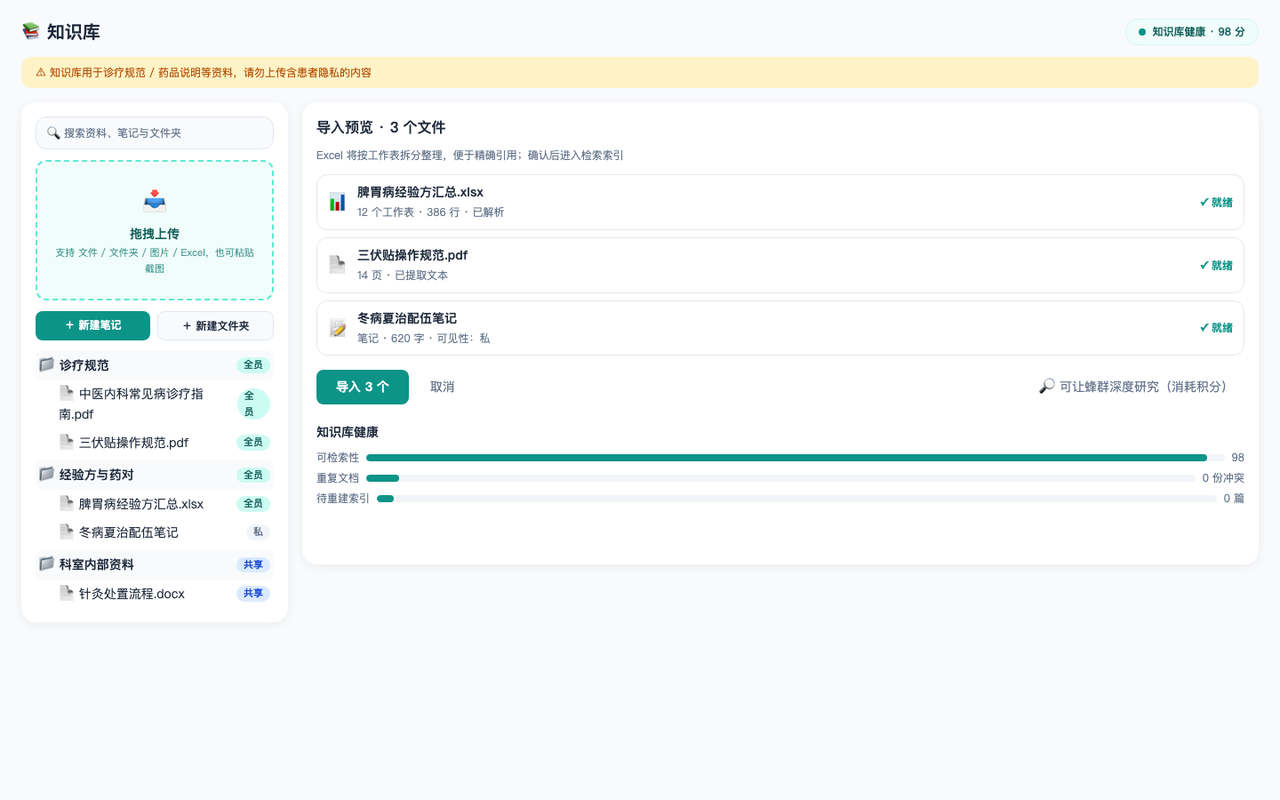Image resolution: width=1280 pixels, height=800 pixels.
Task: Collapse the 经验方与药对 folder
Action: [x=154, y=475]
